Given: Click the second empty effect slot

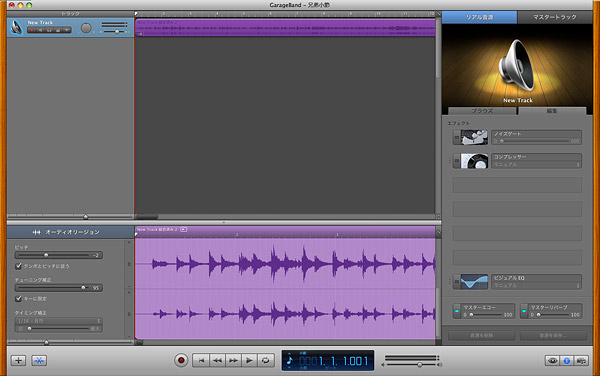Looking at the screenshot, I should pos(517,209).
